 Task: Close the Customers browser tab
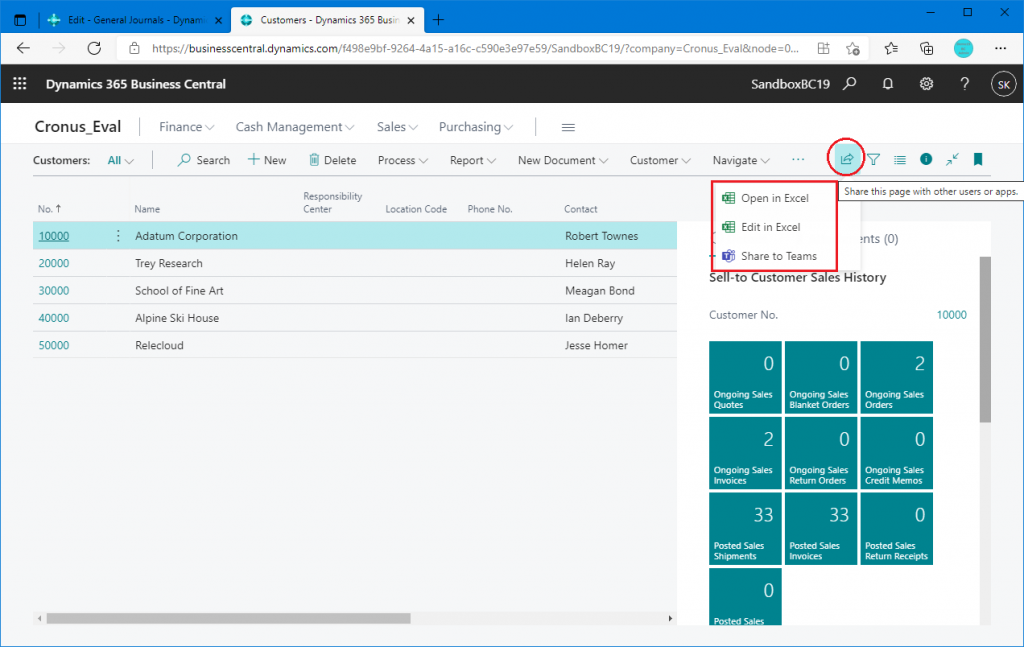coord(411,20)
